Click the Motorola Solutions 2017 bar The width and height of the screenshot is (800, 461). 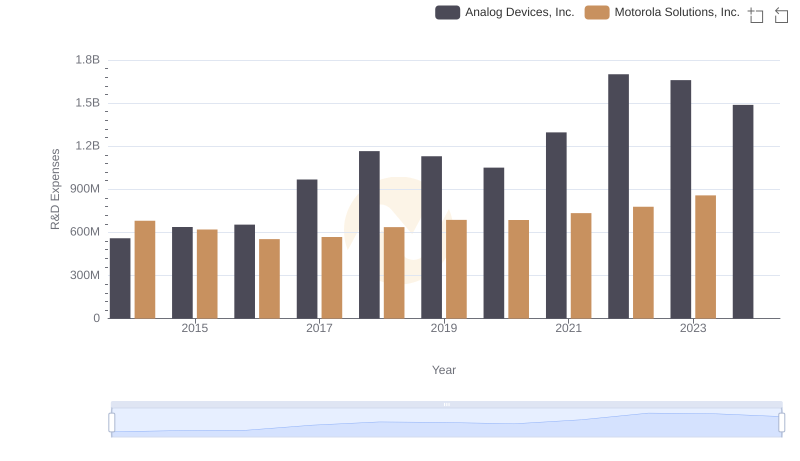click(x=332, y=278)
